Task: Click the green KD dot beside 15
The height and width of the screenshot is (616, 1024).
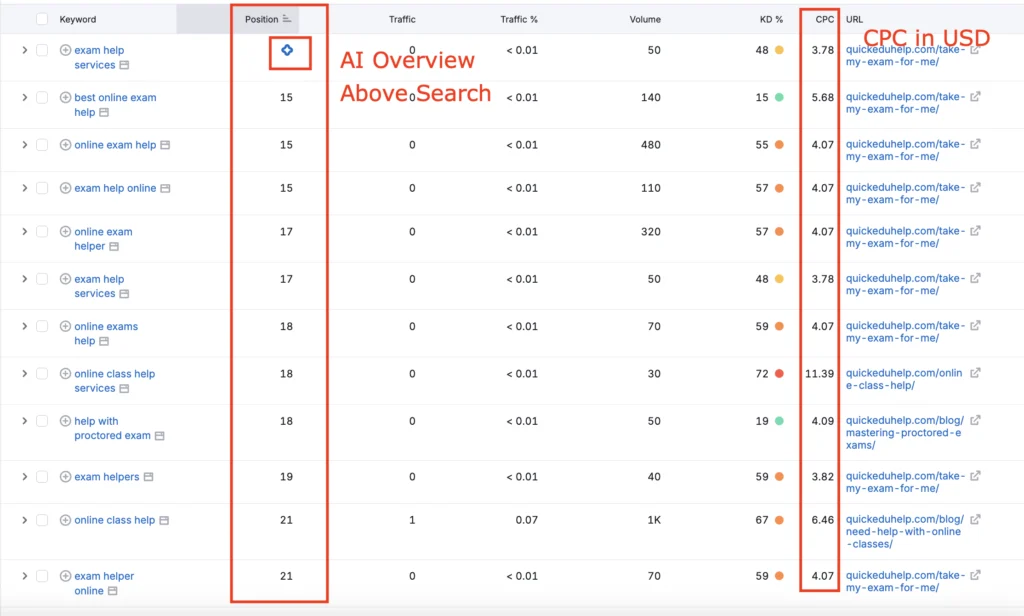Action: pos(779,97)
